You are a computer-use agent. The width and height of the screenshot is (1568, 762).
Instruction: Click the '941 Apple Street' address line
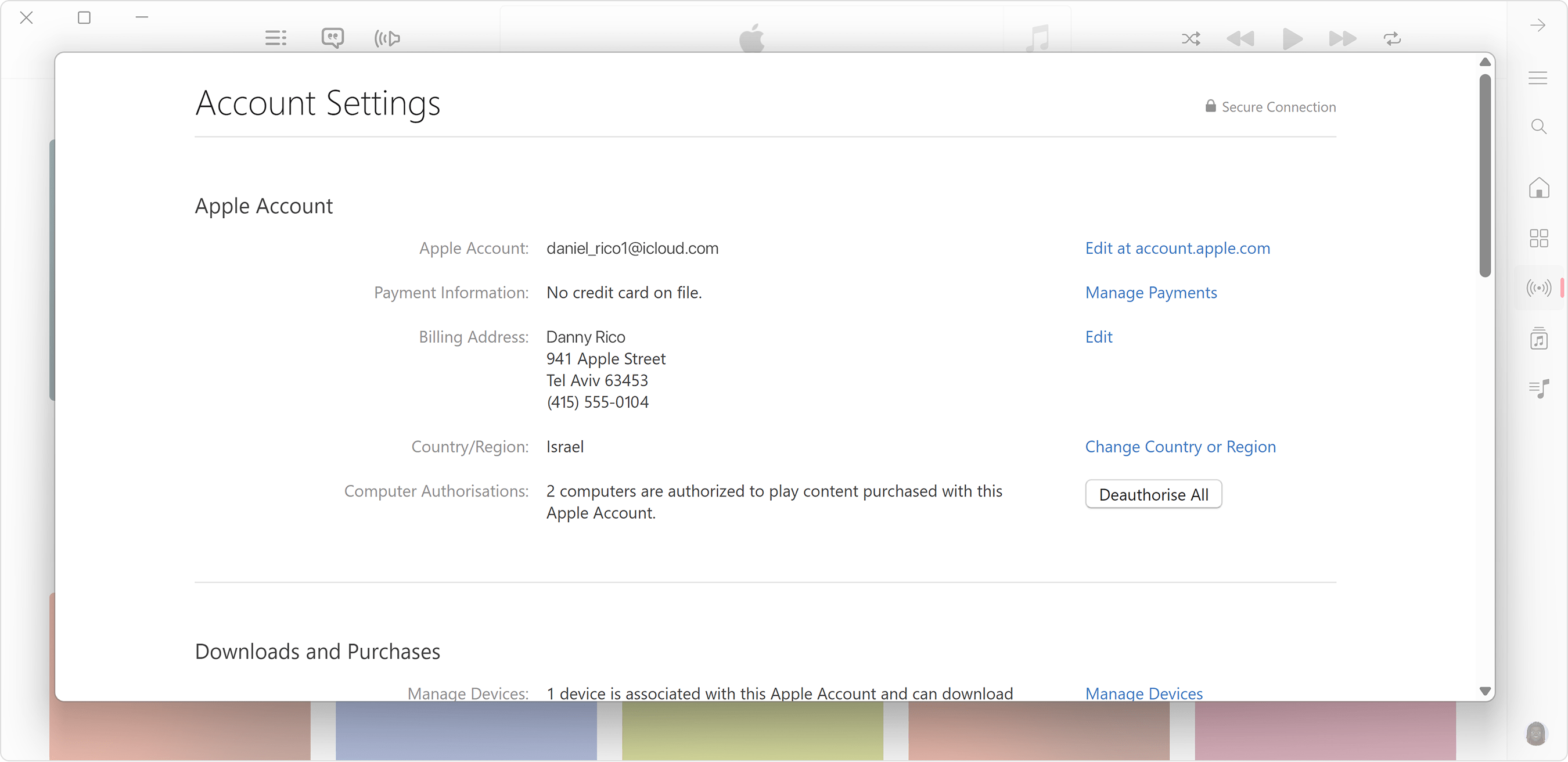606,359
